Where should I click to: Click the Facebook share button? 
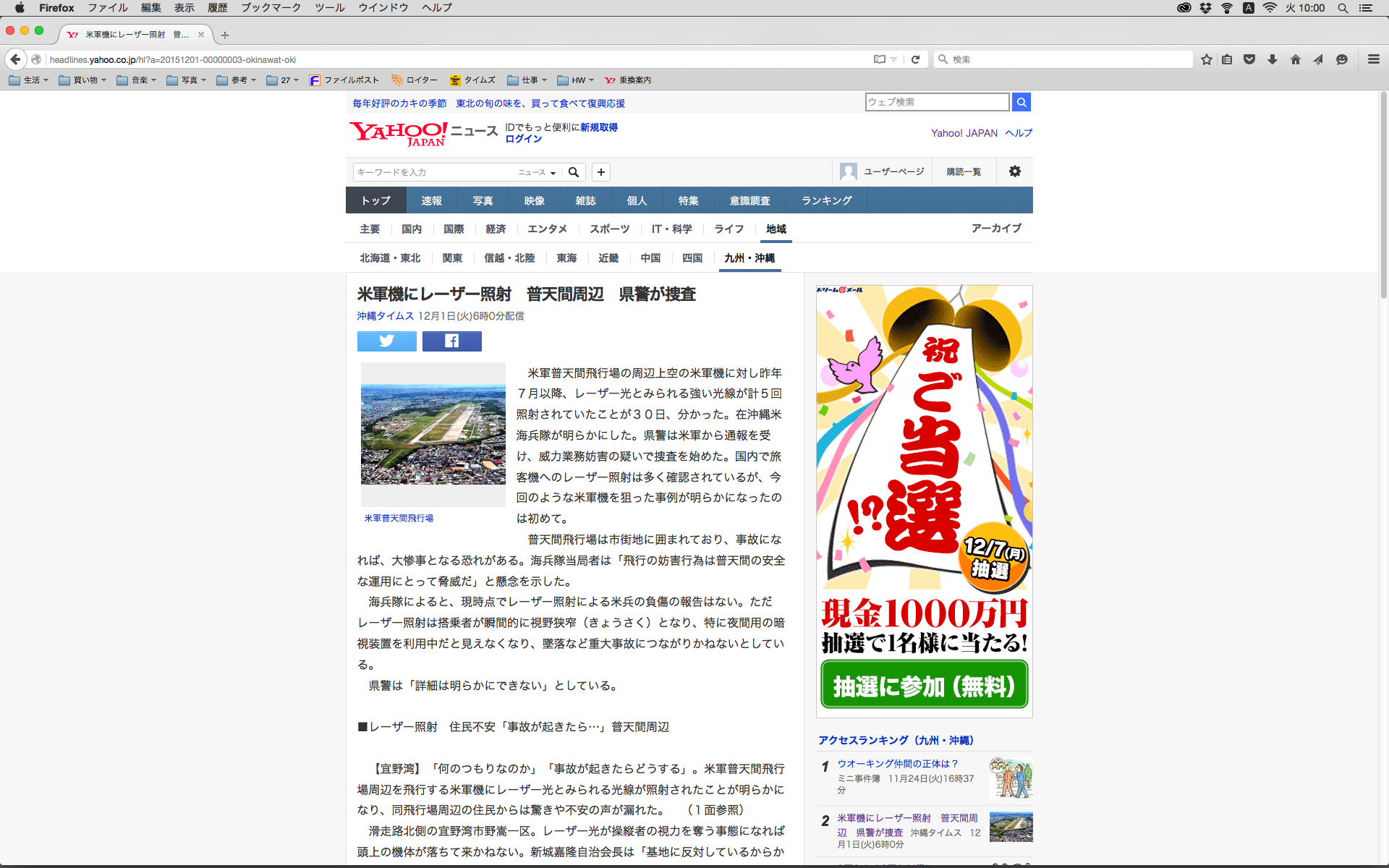click(x=451, y=341)
